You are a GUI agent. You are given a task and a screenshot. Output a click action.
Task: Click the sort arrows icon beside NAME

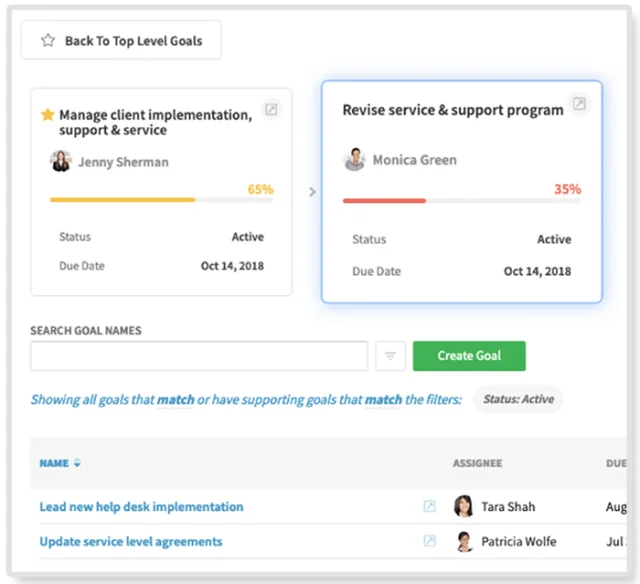pos(77,463)
